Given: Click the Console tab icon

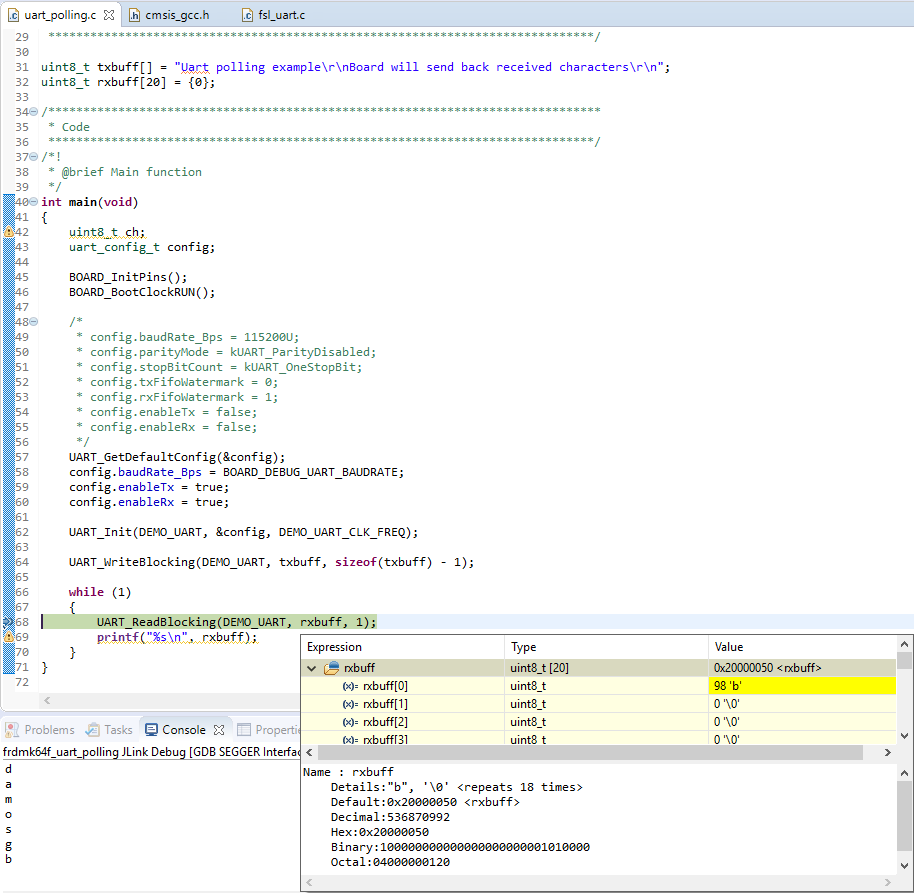Looking at the screenshot, I should click(151, 730).
